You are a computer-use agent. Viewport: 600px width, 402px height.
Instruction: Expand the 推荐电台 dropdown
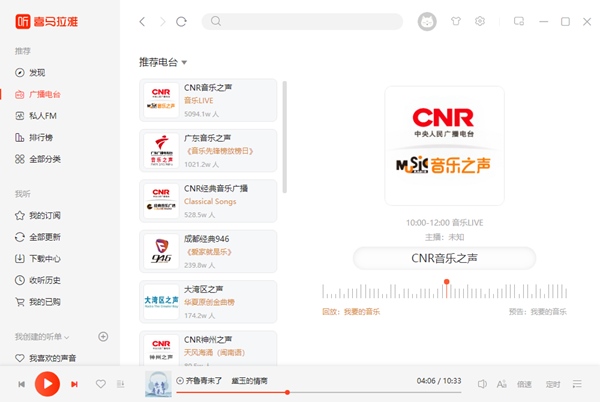click(x=184, y=62)
